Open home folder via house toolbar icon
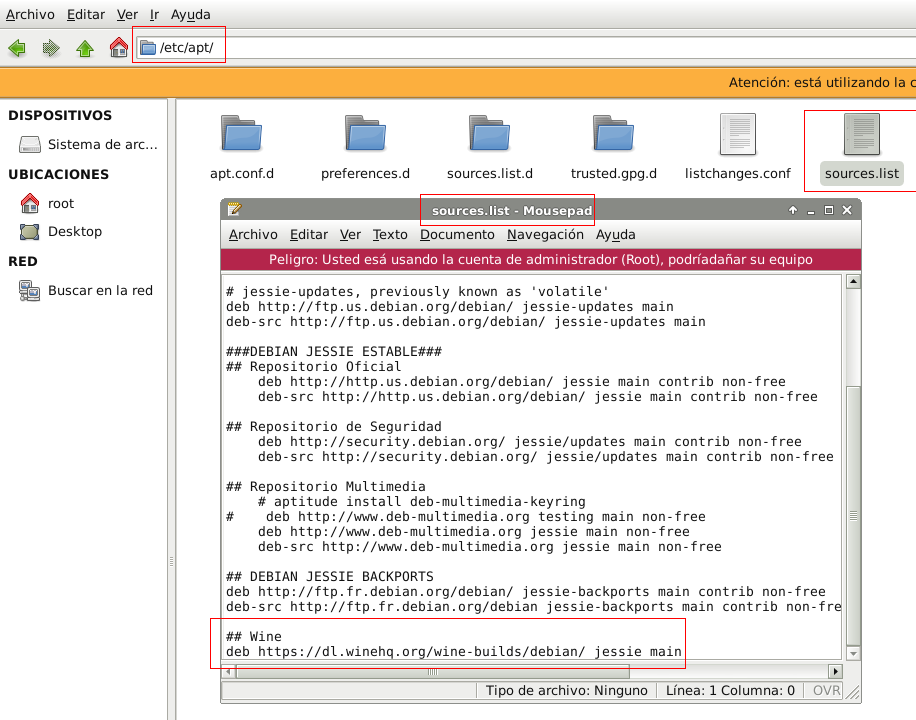 click(x=119, y=47)
